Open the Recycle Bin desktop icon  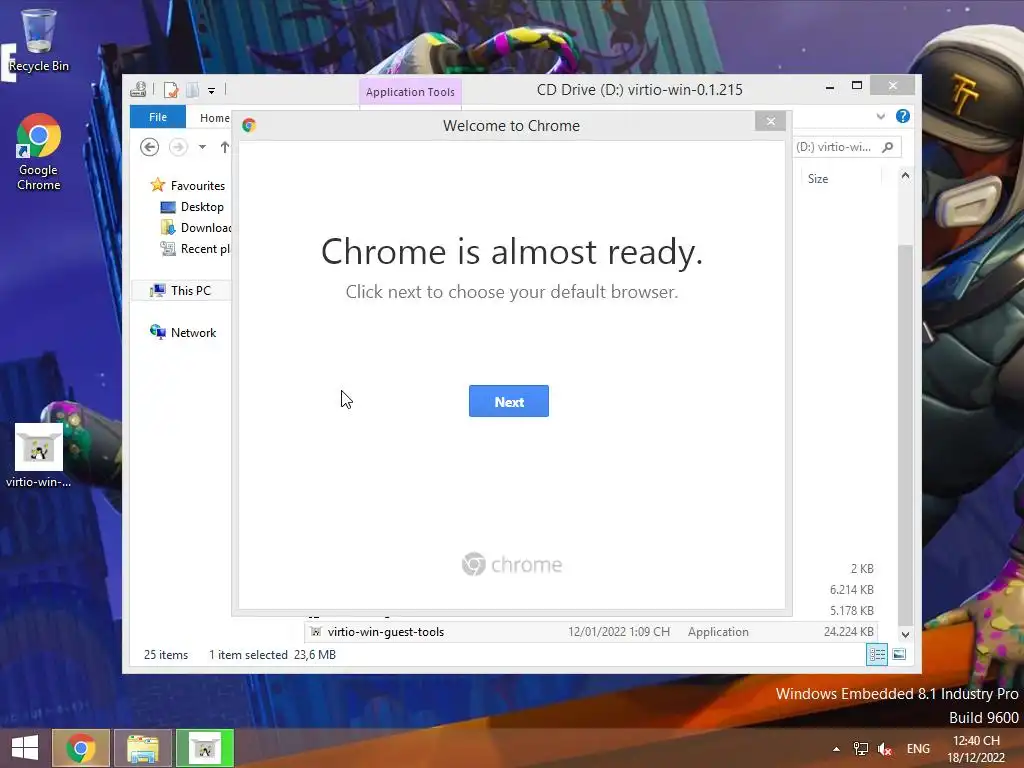pyautogui.click(x=39, y=41)
